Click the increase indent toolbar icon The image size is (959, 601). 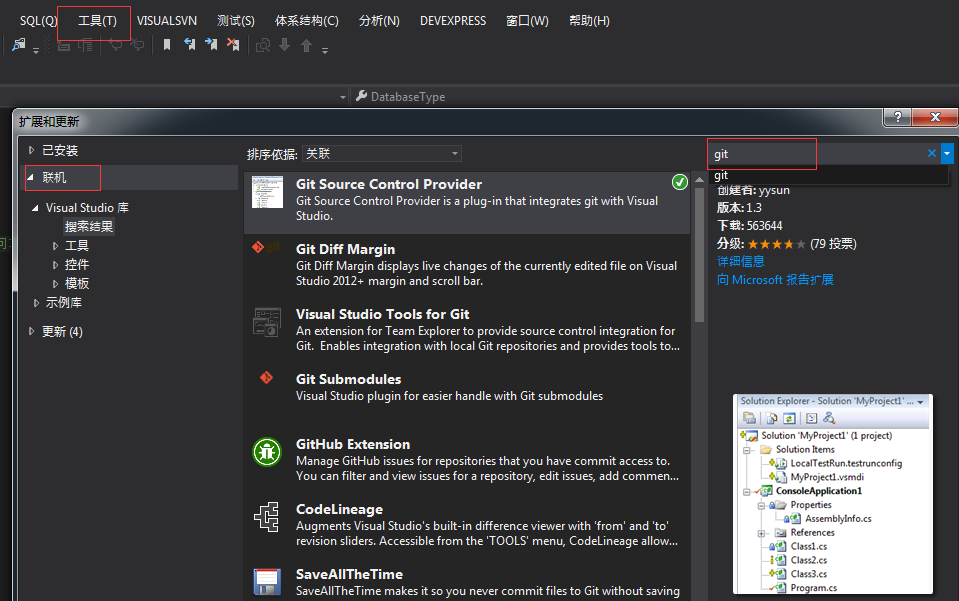coord(85,45)
